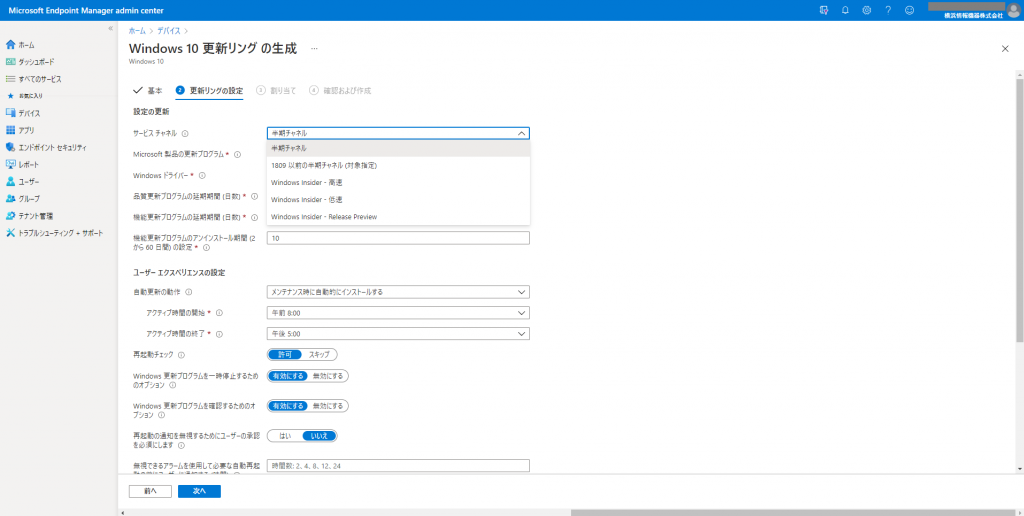1024x516 pixels.
Task: Open Troubleshooting + support wrench icon
Action: point(10,233)
